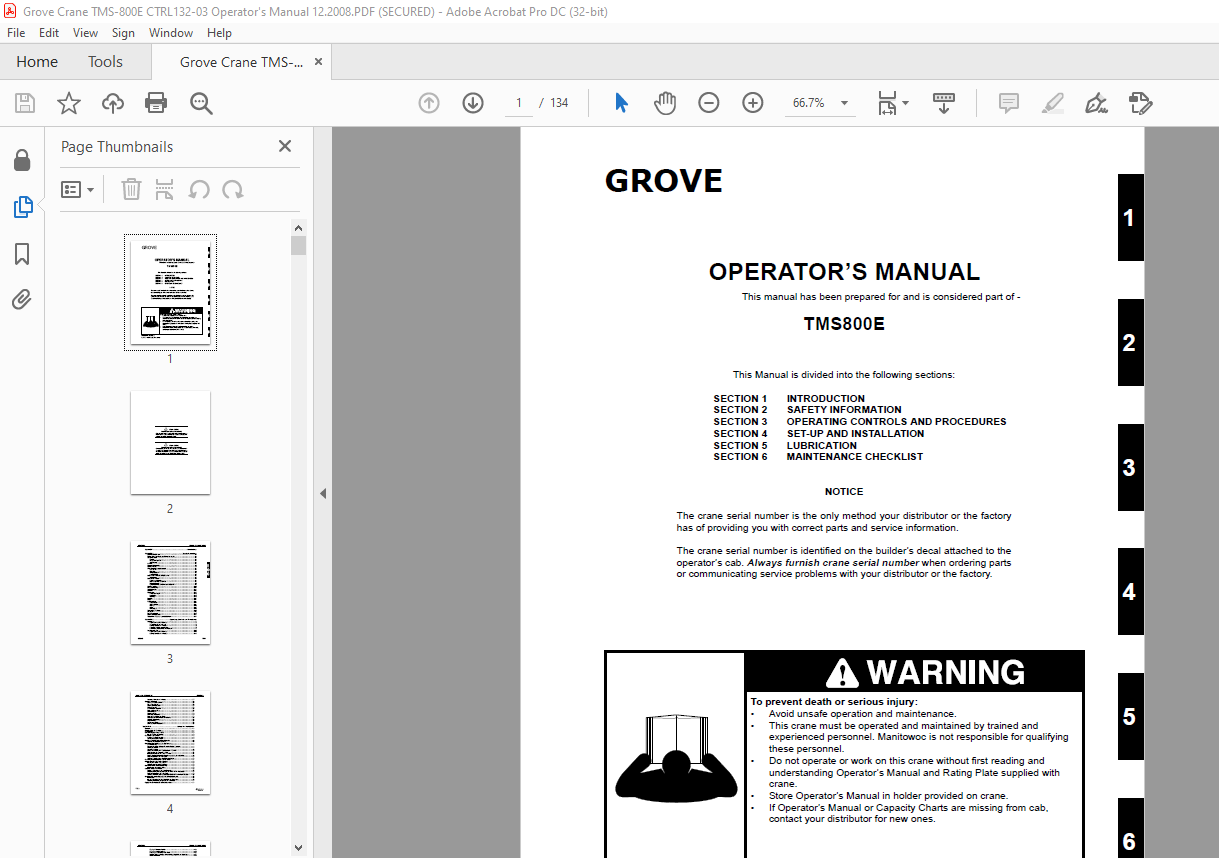Open the Sign document pen tool

click(x=1096, y=103)
